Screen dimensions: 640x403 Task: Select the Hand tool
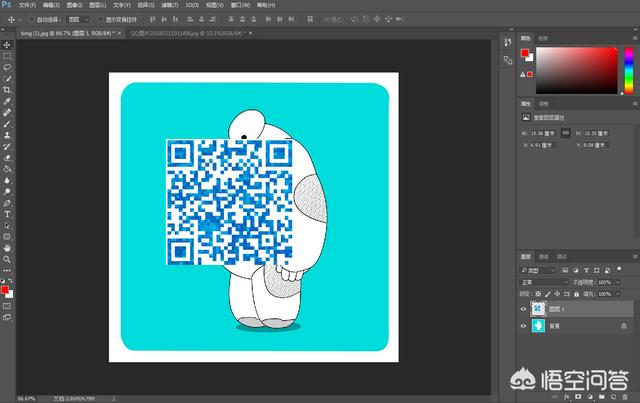tap(7, 248)
